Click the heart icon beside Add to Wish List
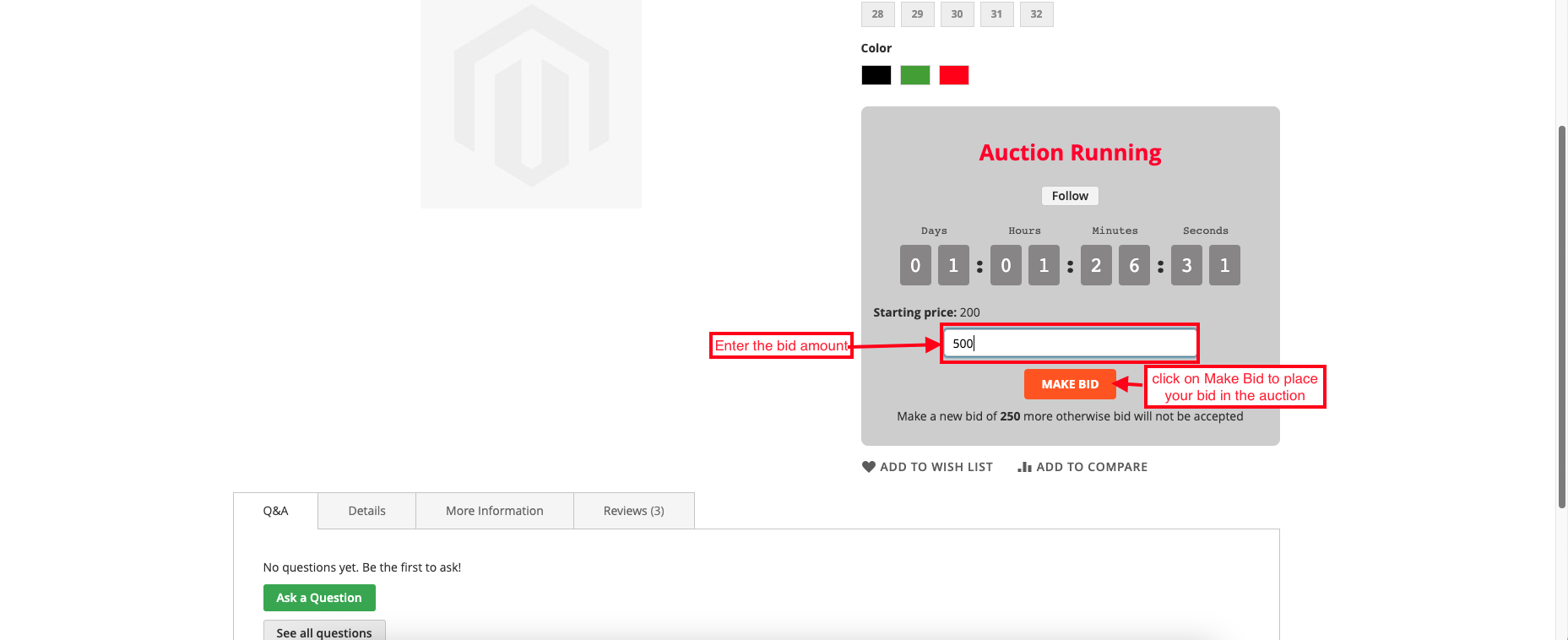 pyautogui.click(x=868, y=467)
